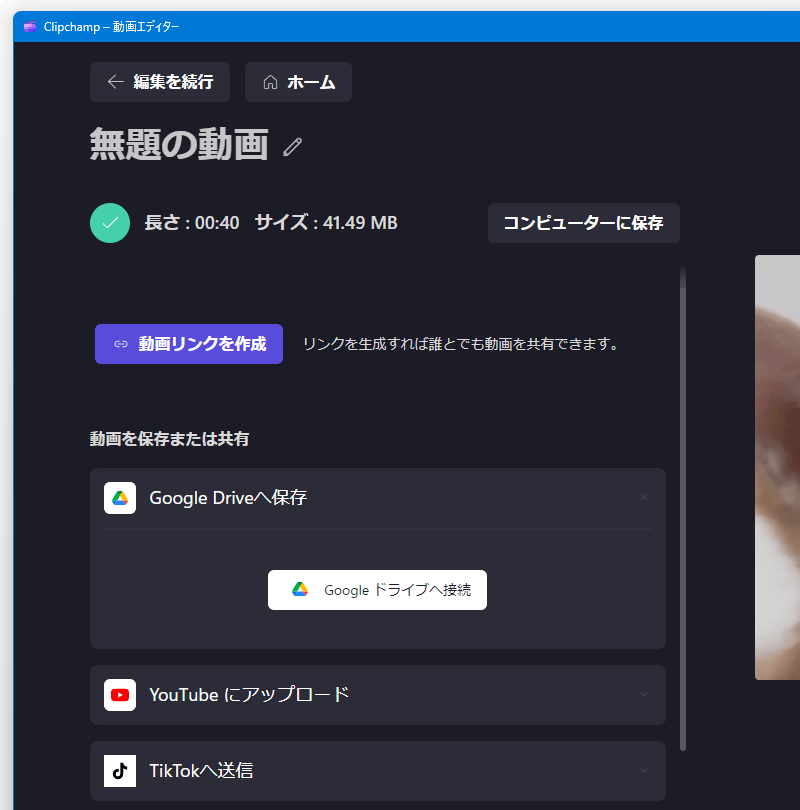The height and width of the screenshot is (810, 800).
Task: Click the Google Driveへ保存 label
Action: click(x=228, y=498)
